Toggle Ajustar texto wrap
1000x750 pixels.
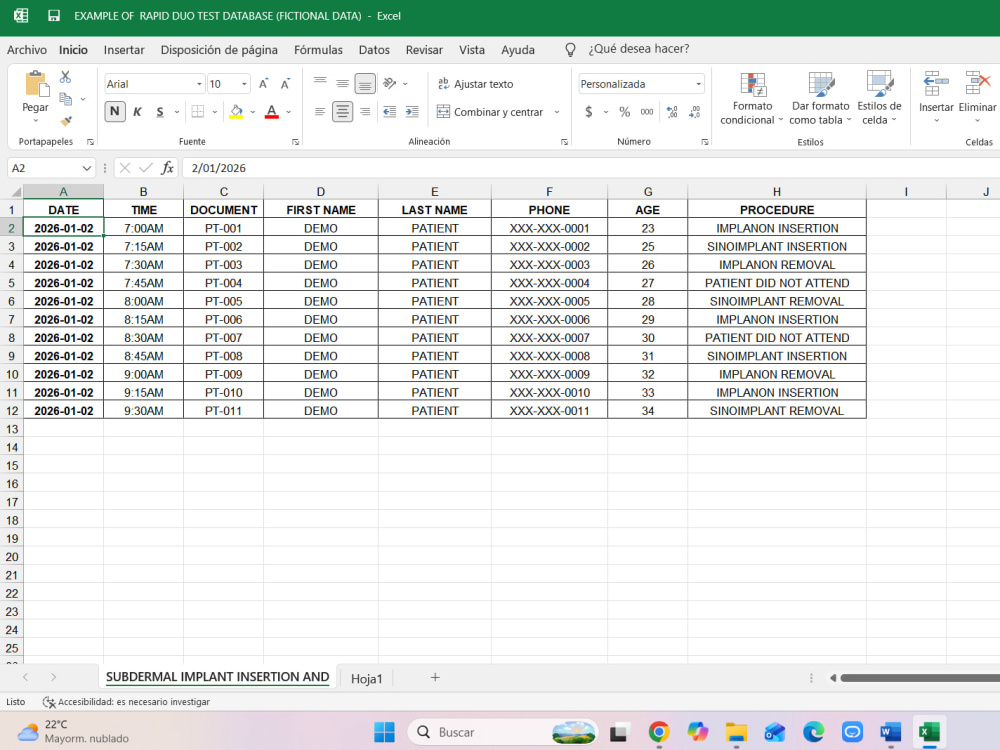[x=475, y=84]
